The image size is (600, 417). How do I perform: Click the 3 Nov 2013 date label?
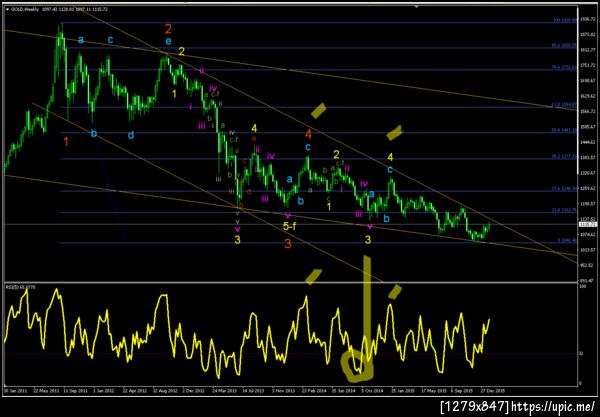(x=284, y=391)
